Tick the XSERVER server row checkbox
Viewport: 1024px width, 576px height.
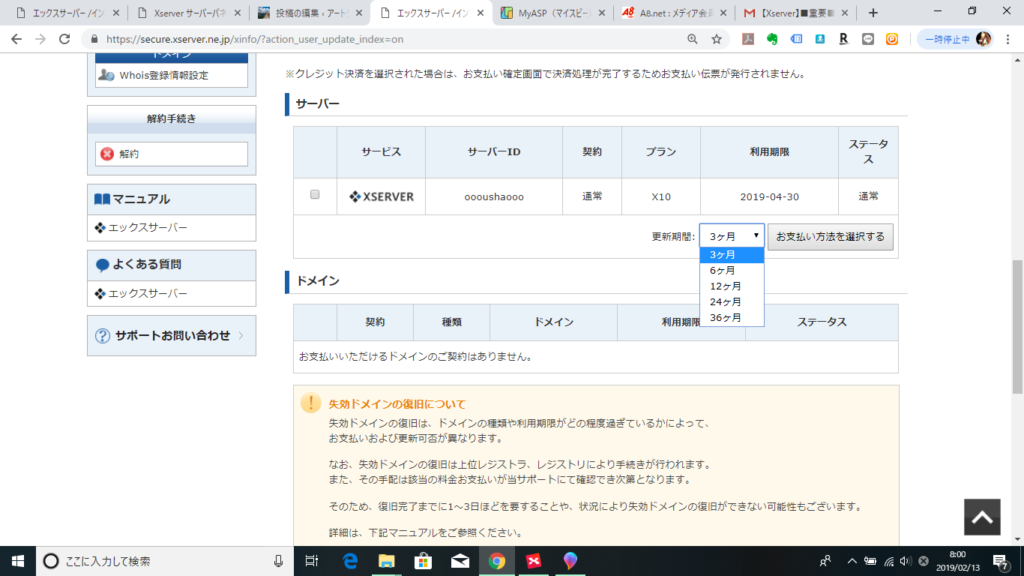[315, 195]
